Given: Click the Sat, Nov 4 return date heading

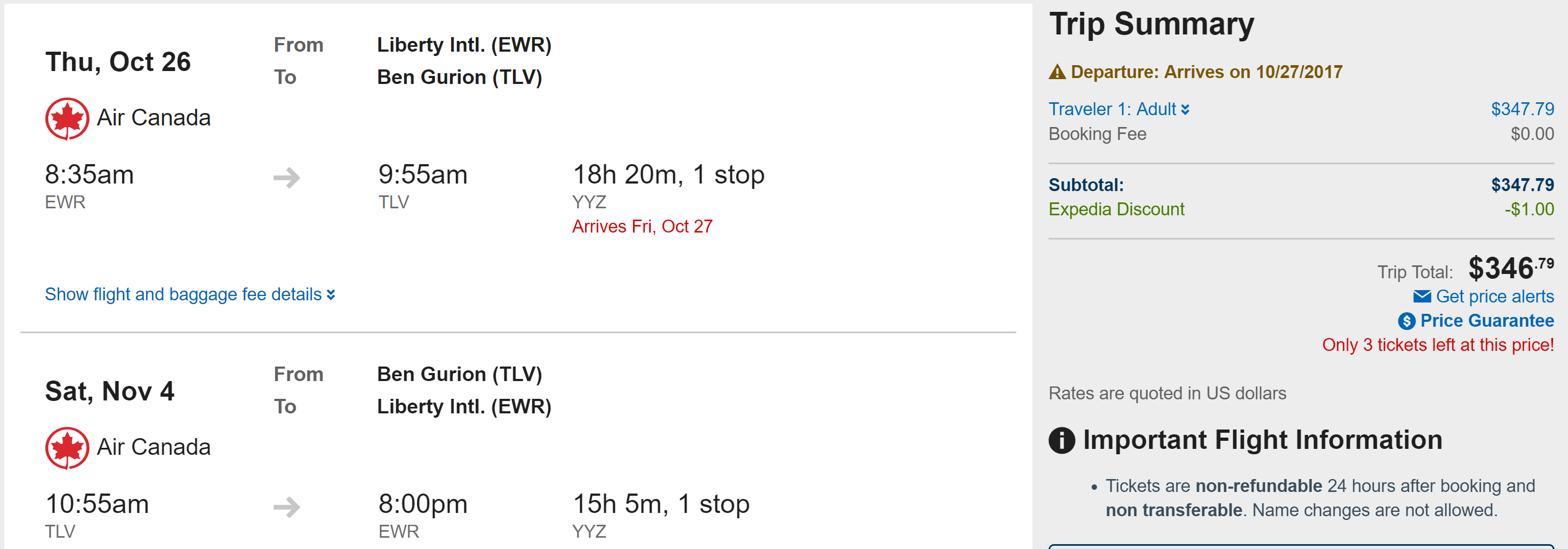Looking at the screenshot, I should [x=110, y=391].
